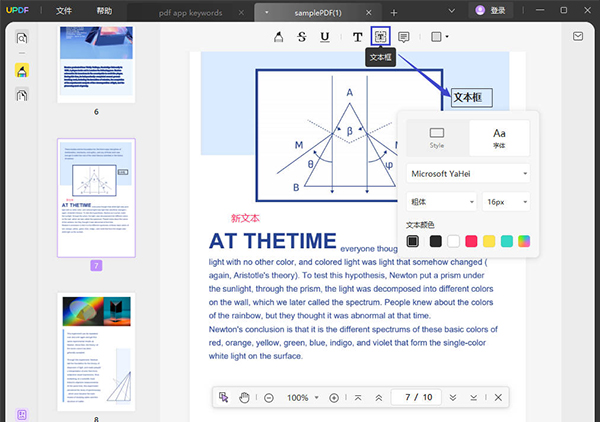
Task: Select the typewriter text tool
Action: tap(357, 37)
